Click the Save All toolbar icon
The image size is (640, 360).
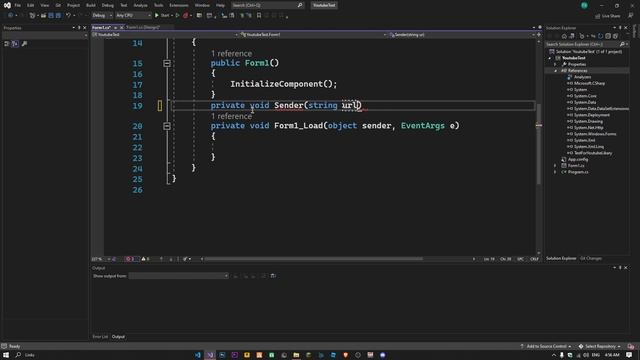pos(58,16)
